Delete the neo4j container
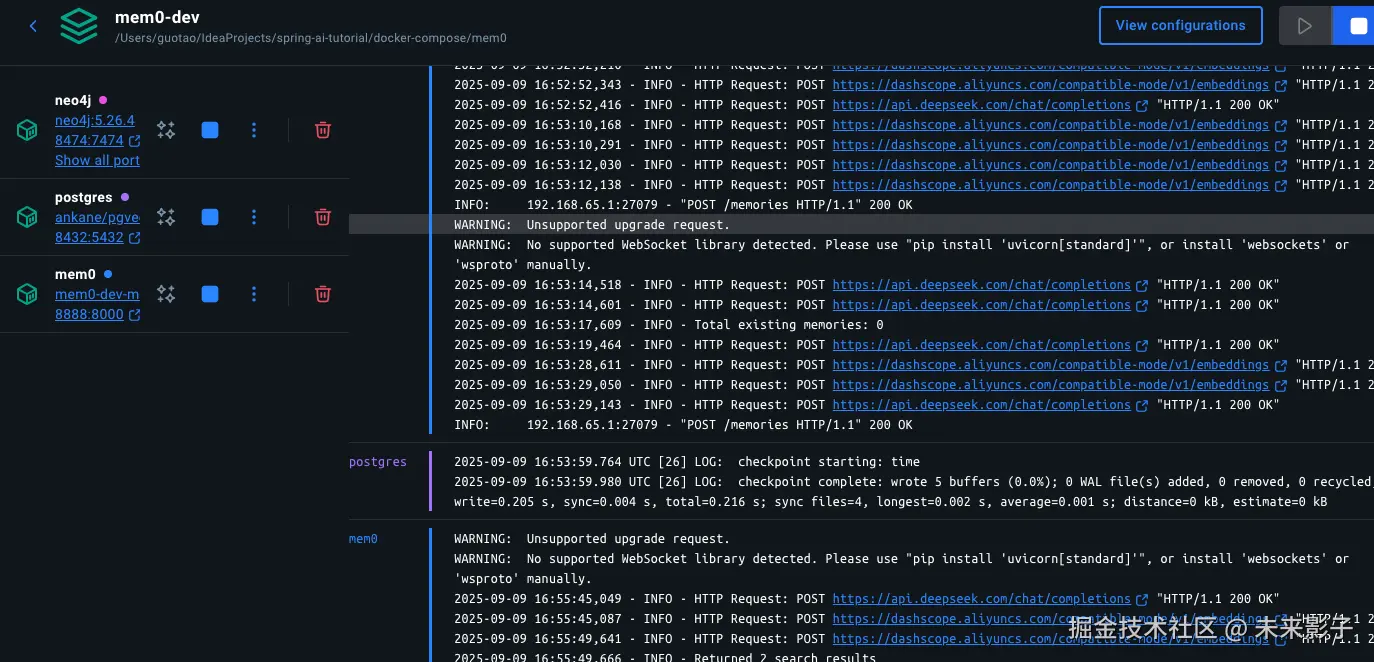 click(x=323, y=130)
